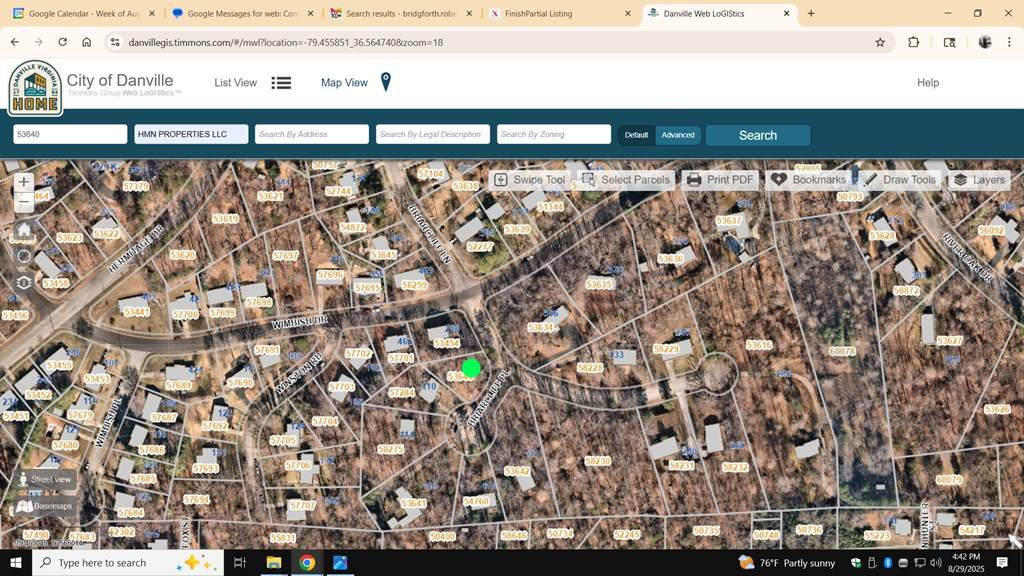The width and height of the screenshot is (1024, 576).
Task: Zoom in on the map
Action: coord(23,182)
